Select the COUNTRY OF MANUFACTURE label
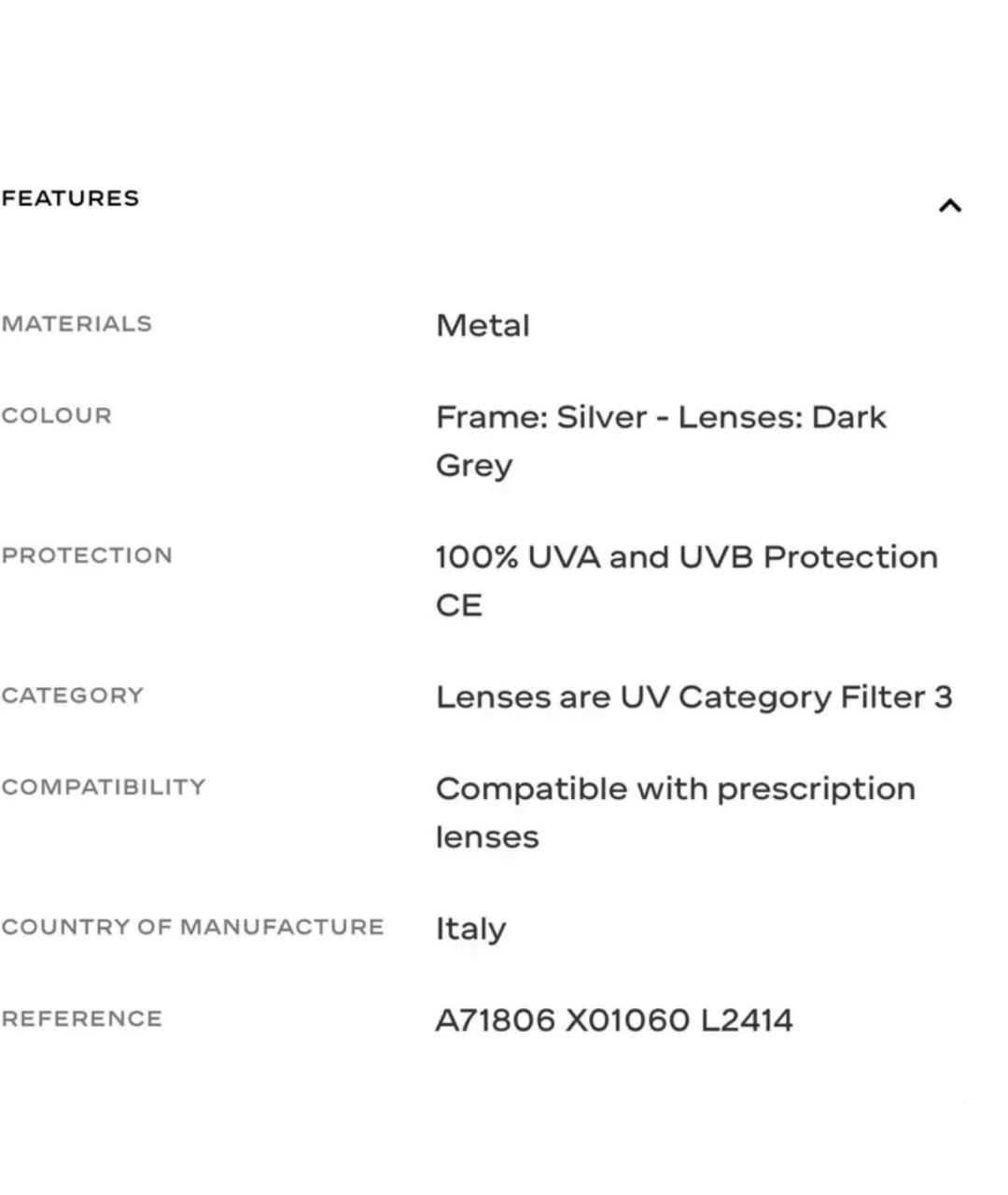The height and width of the screenshot is (1195, 1008). (x=193, y=927)
